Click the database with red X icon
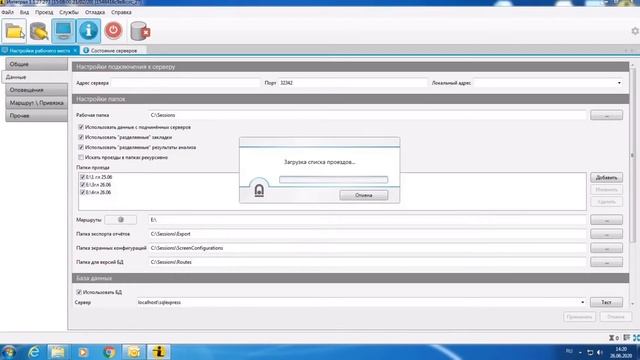The image size is (640, 360). point(140,31)
